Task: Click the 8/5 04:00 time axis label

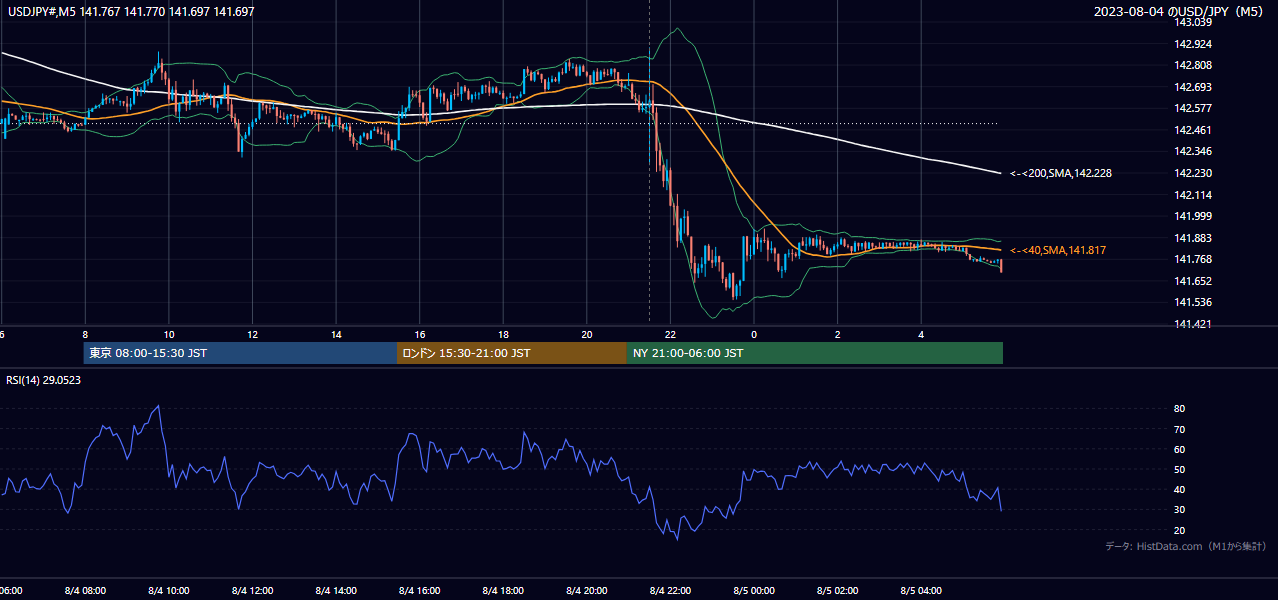Action: pos(920,591)
